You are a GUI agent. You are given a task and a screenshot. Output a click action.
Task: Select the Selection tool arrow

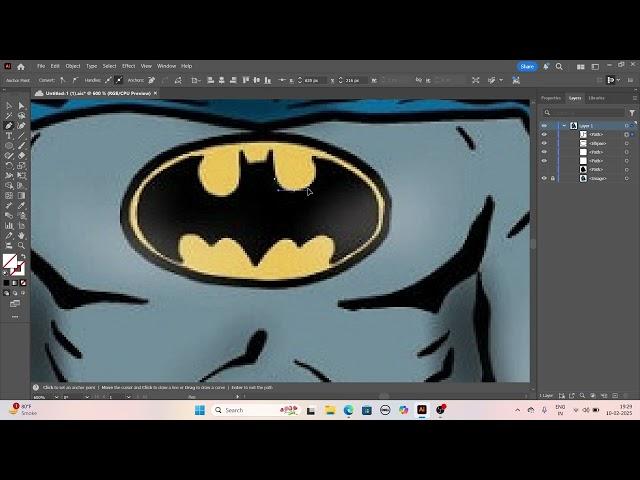click(x=9, y=106)
